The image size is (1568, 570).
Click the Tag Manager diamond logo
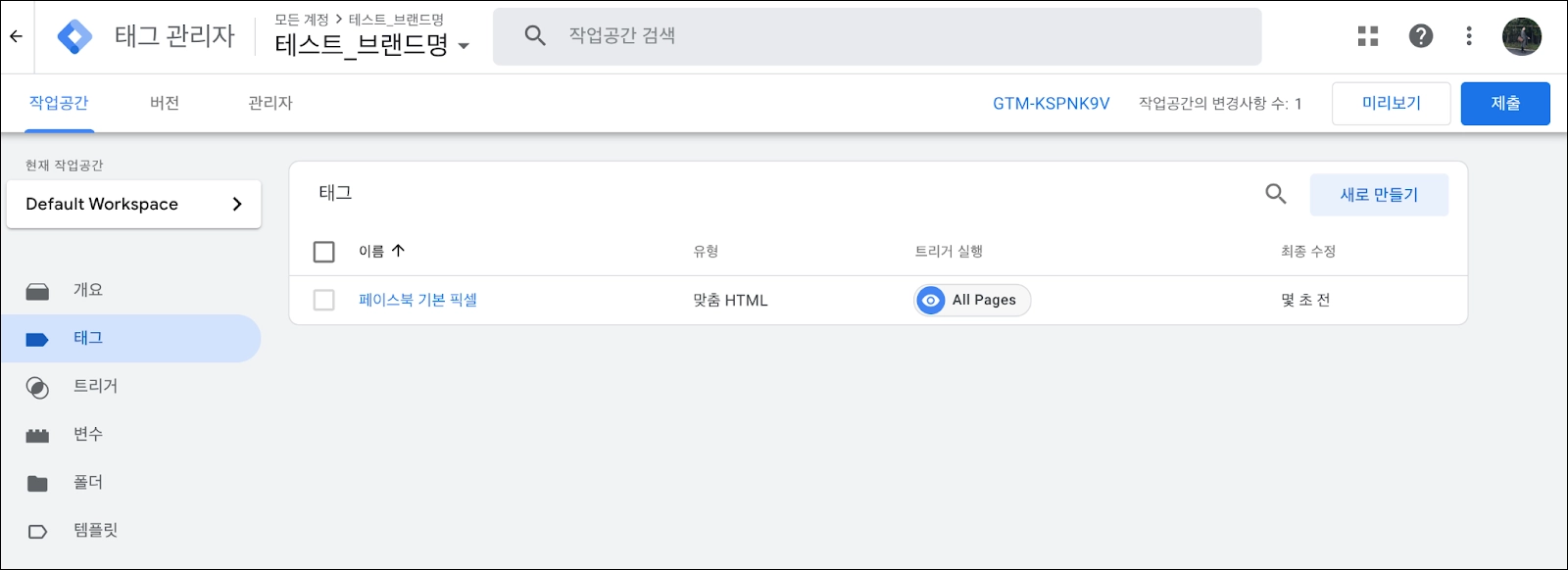click(x=74, y=36)
